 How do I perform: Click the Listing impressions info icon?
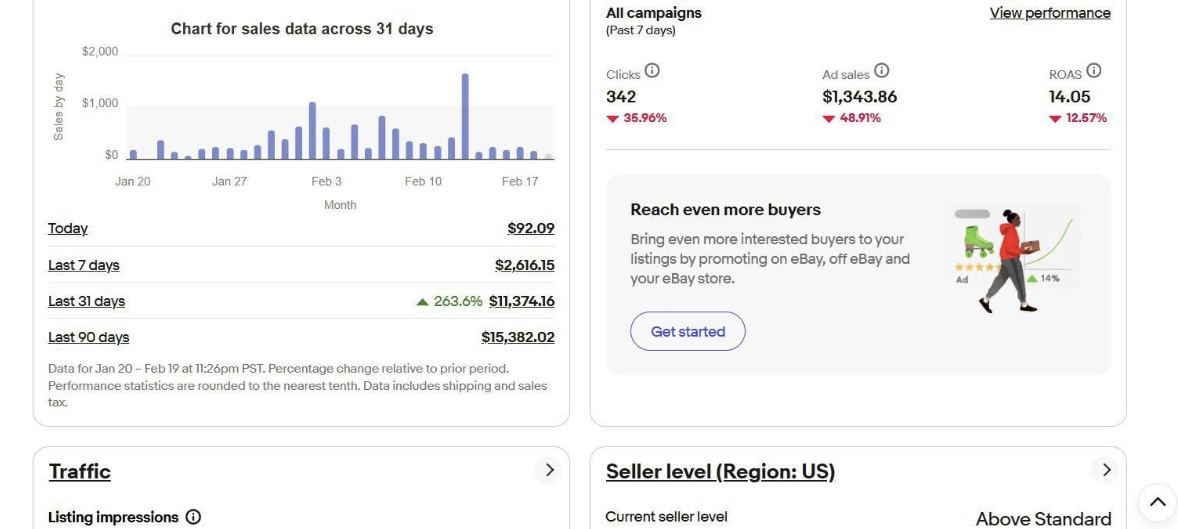[x=193, y=517]
